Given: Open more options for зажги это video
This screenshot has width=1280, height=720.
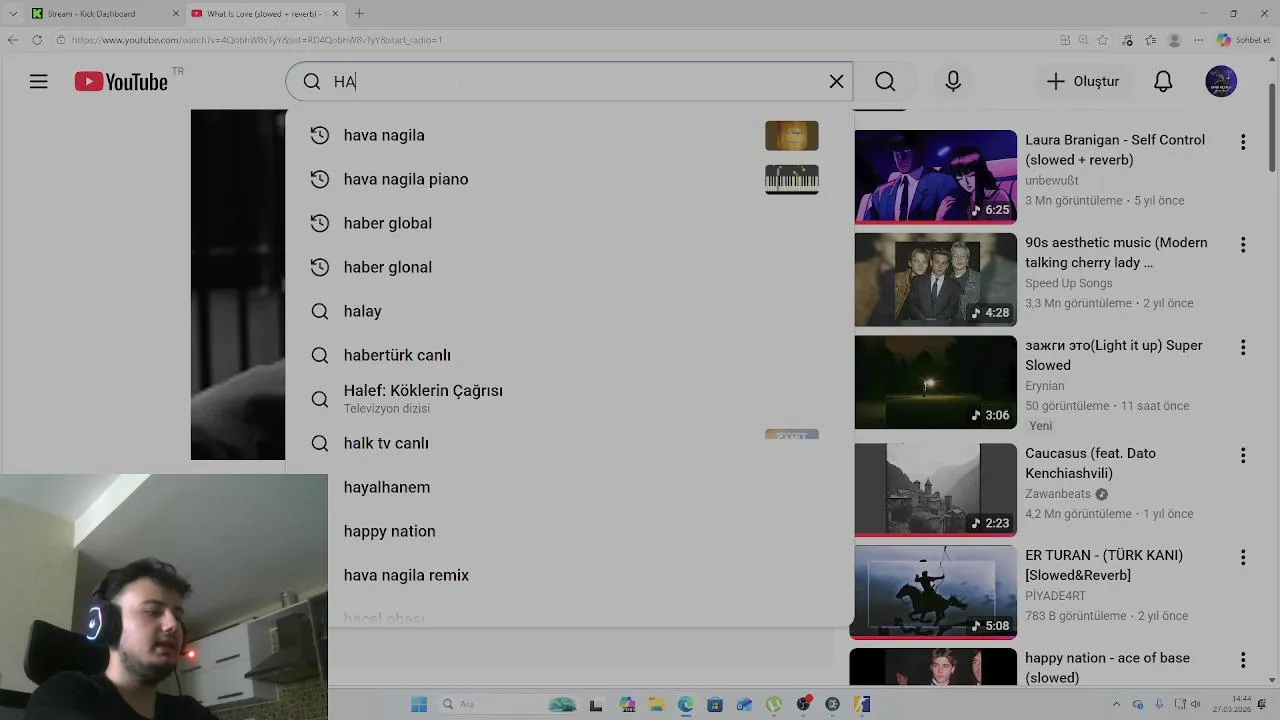Looking at the screenshot, I should (x=1243, y=347).
